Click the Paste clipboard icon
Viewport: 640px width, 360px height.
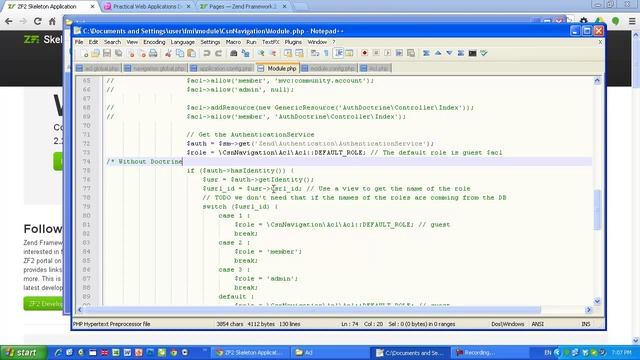[x=191, y=53]
